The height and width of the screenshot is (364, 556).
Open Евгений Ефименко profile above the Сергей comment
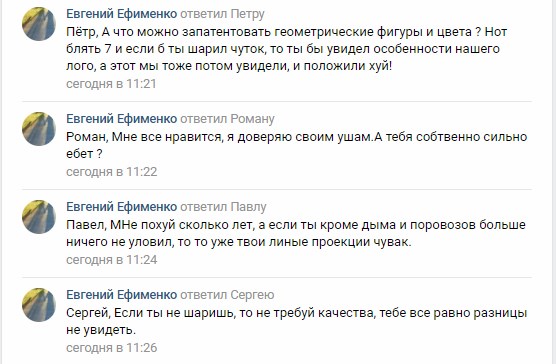pos(122,295)
